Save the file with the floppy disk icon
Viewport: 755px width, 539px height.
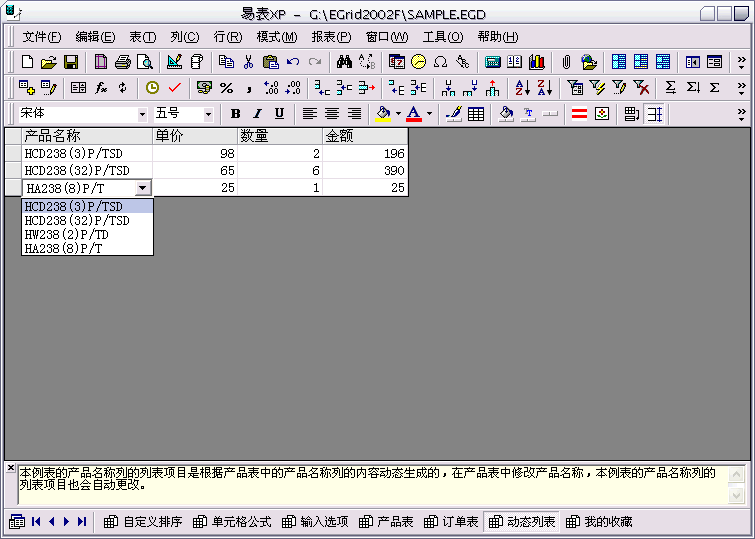click(71, 62)
